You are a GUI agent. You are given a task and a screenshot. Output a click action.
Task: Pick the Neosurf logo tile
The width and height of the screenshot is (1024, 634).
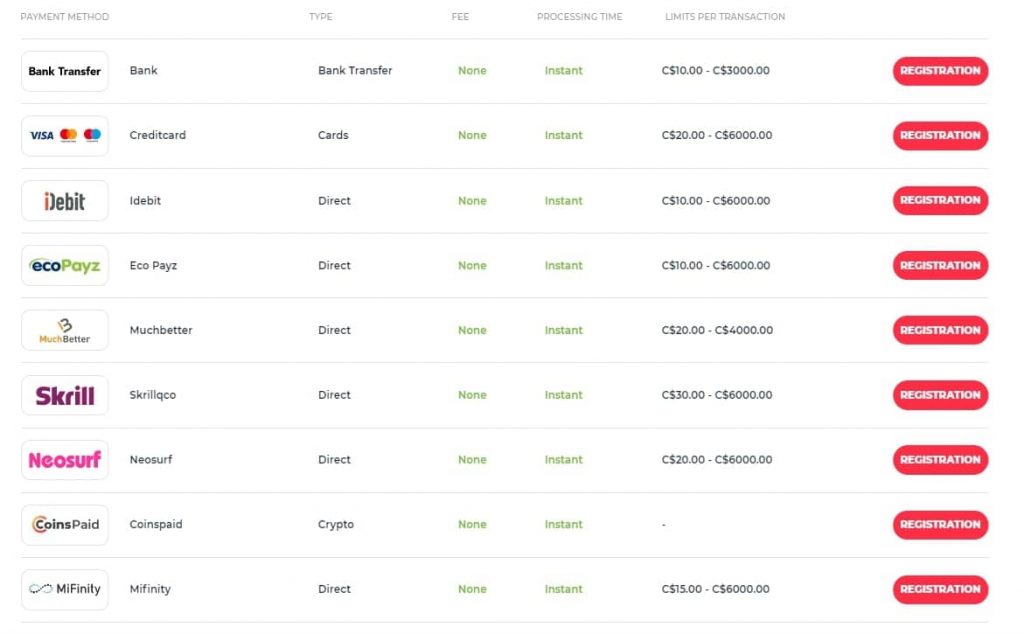(x=65, y=460)
